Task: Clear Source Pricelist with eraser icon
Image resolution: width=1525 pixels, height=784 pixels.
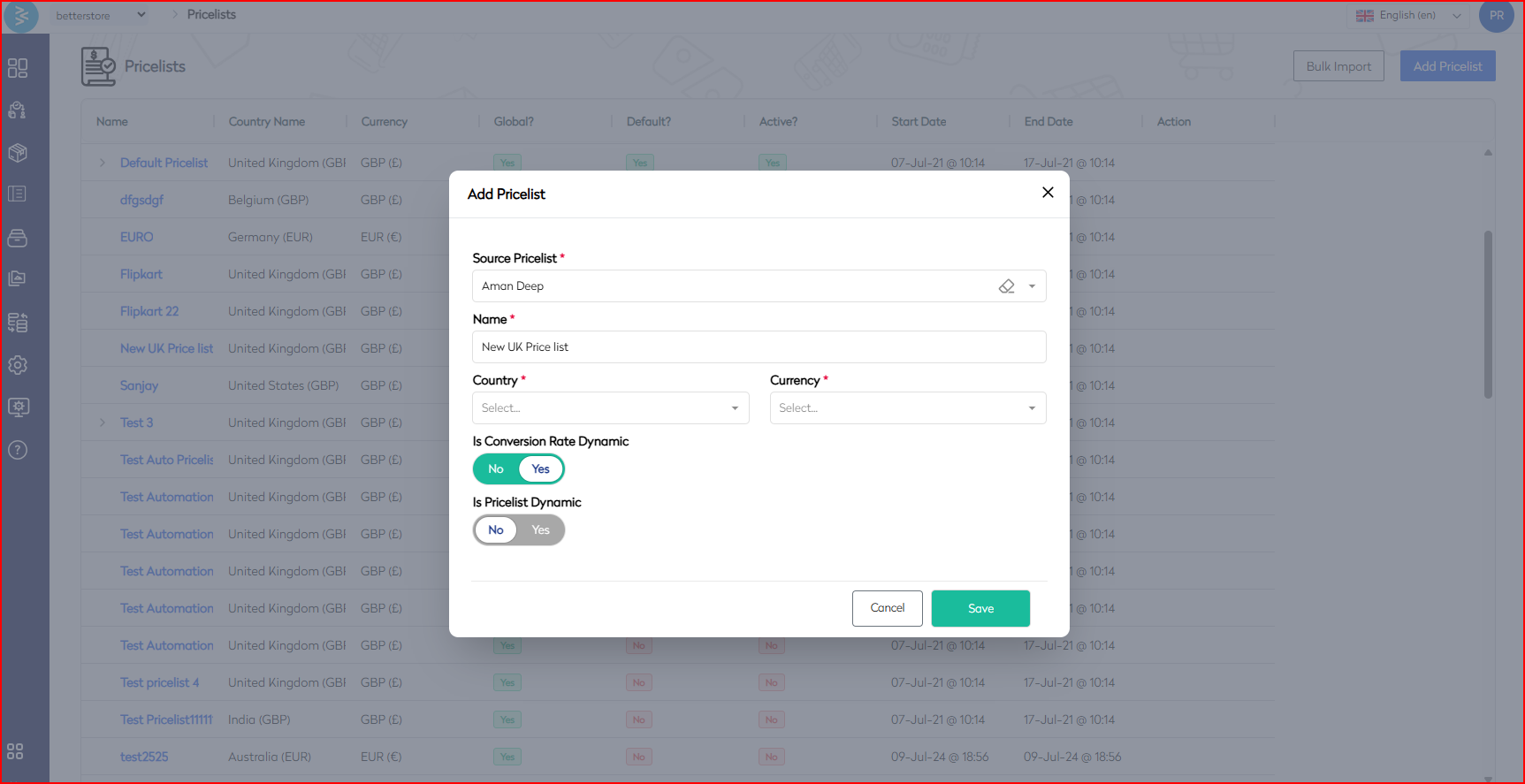Action: [x=1006, y=286]
